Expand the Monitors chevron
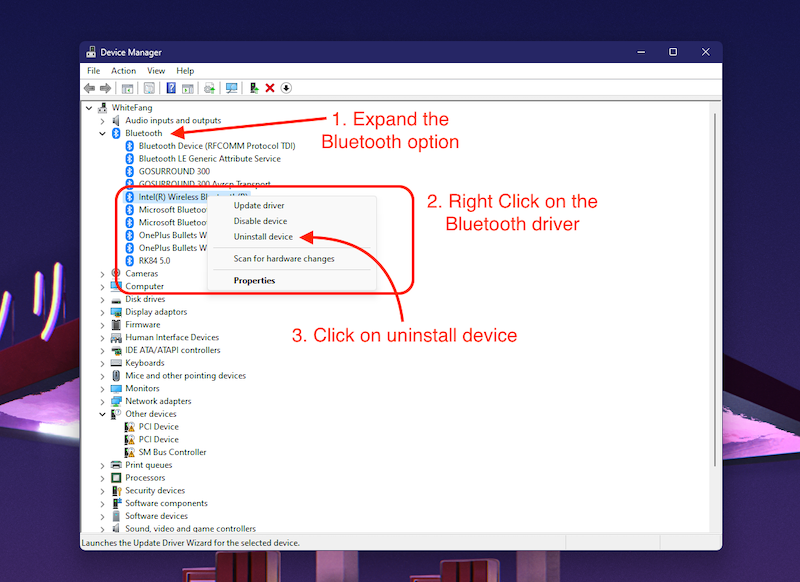 coord(103,389)
